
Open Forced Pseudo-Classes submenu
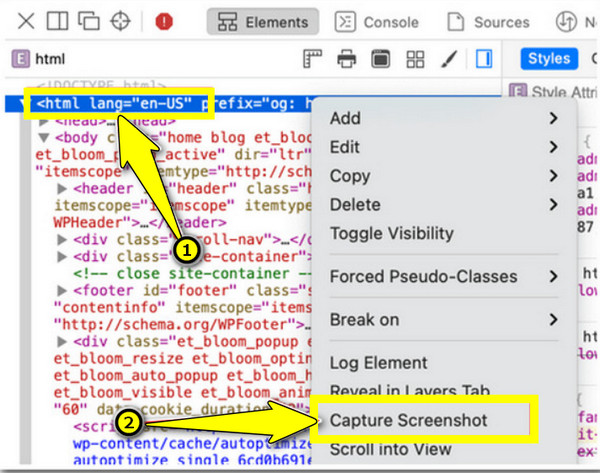(444, 277)
